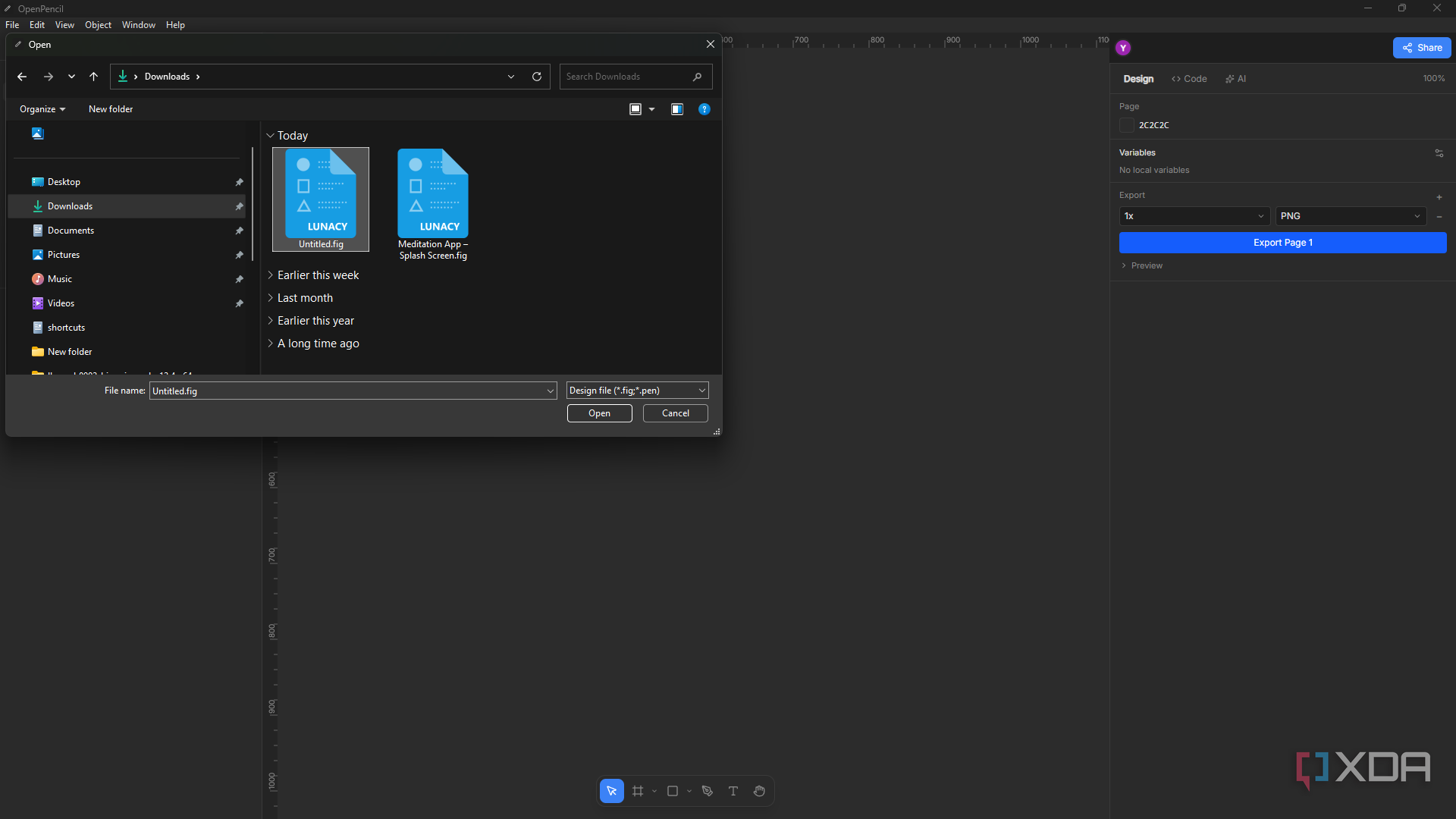Open the File menu
Image resolution: width=1456 pixels, height=819 pixels.
pos(12,25)
